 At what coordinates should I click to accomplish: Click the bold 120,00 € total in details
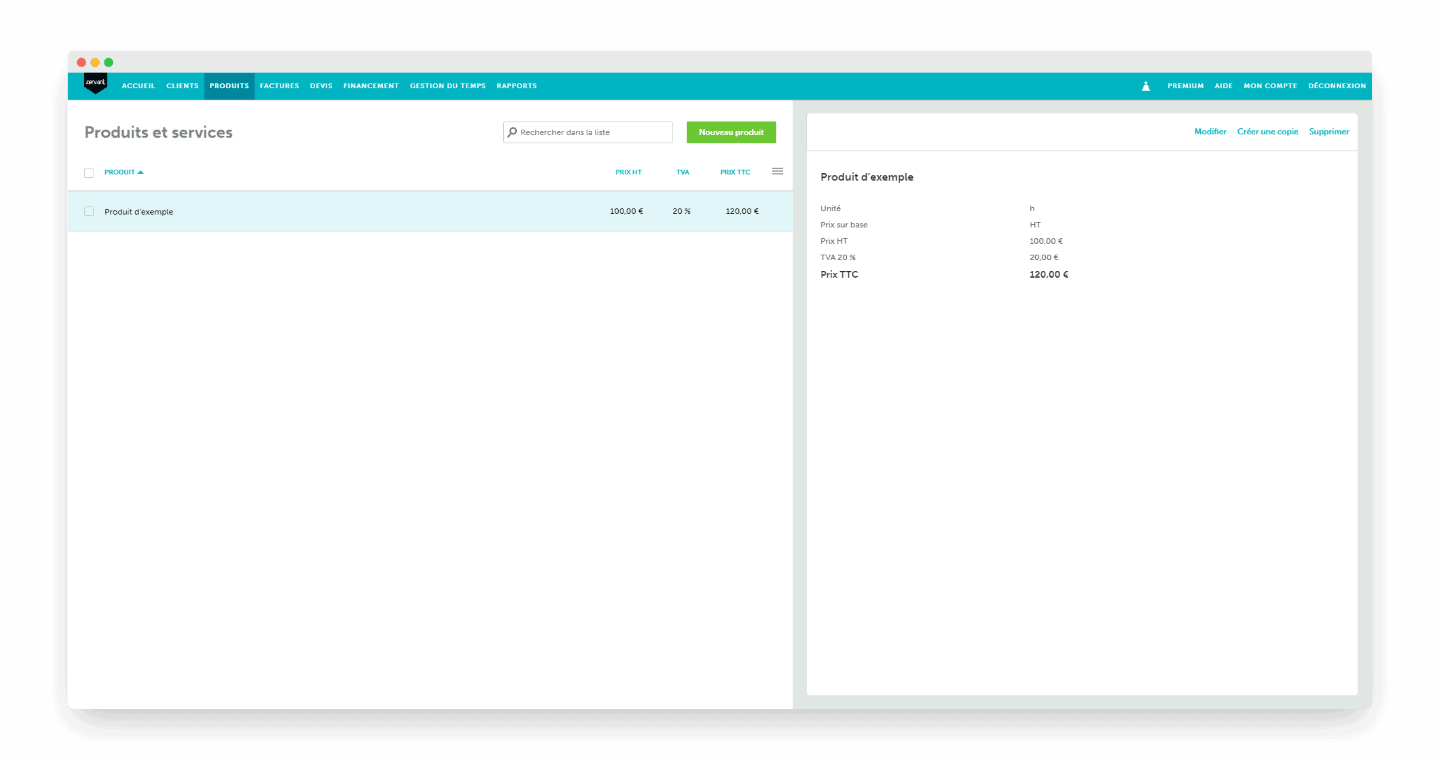tap(1048, 275)
